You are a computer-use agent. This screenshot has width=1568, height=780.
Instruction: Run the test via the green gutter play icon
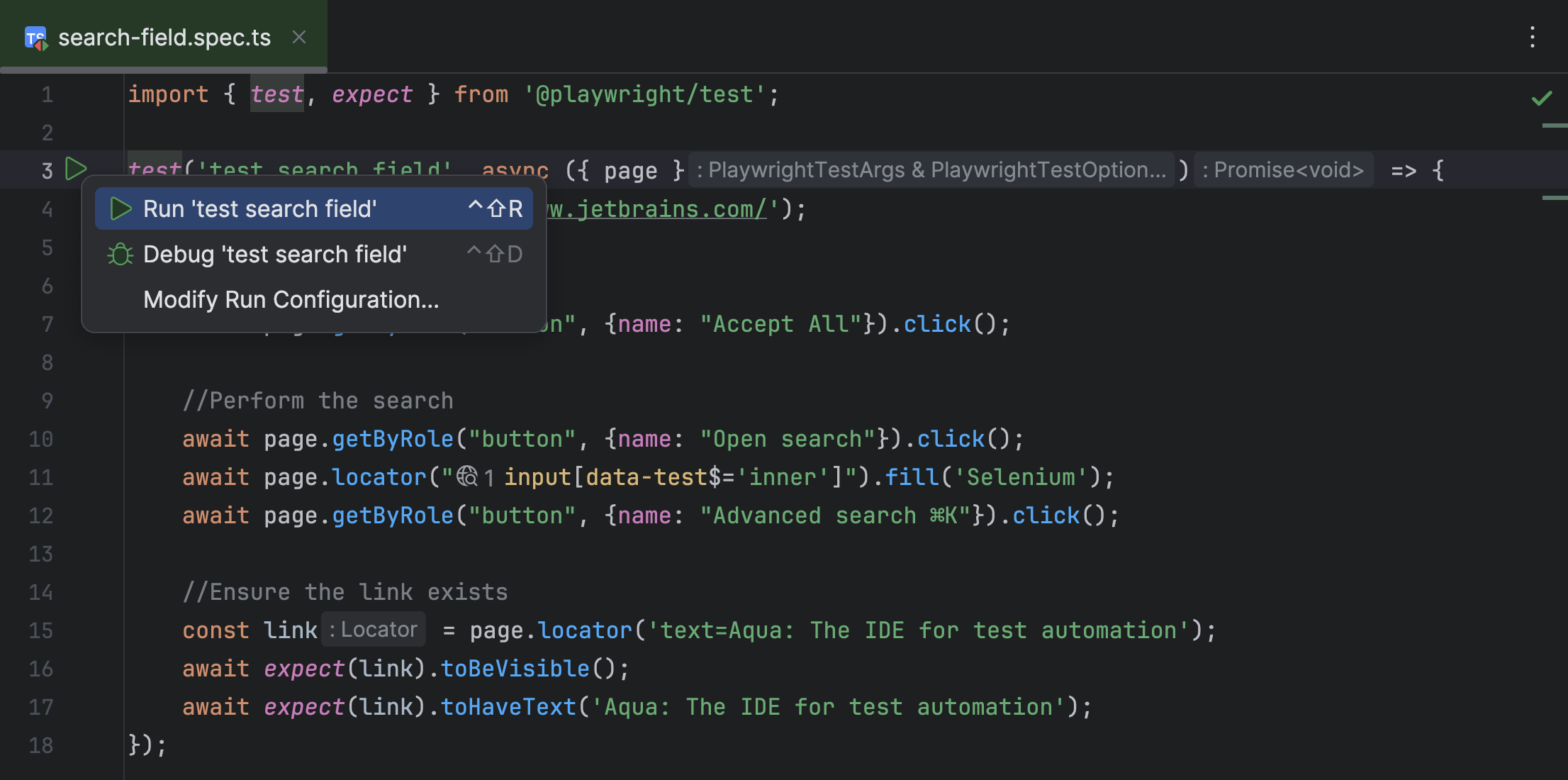coord(77,169)
